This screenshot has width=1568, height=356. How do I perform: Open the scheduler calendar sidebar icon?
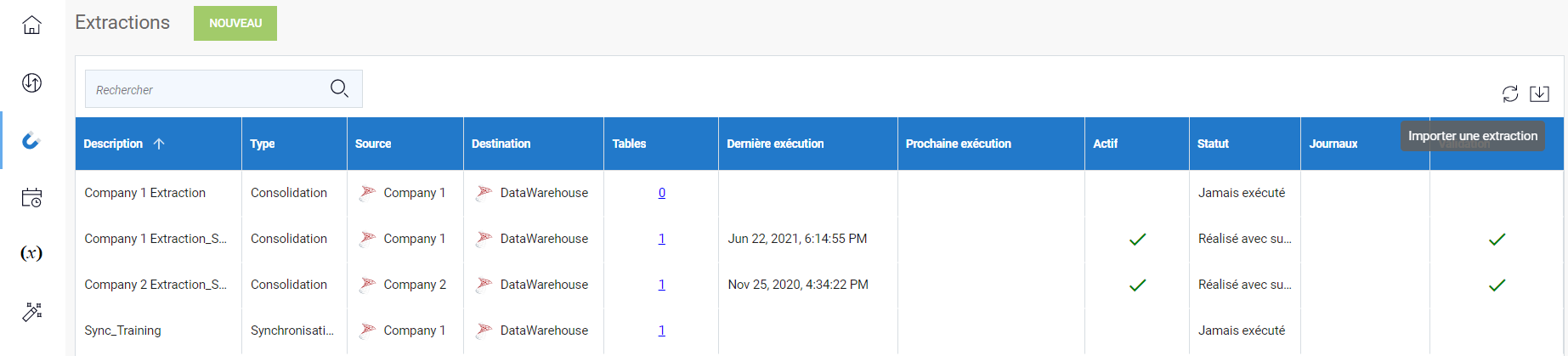pyautogui.click(x=31, y=198)
